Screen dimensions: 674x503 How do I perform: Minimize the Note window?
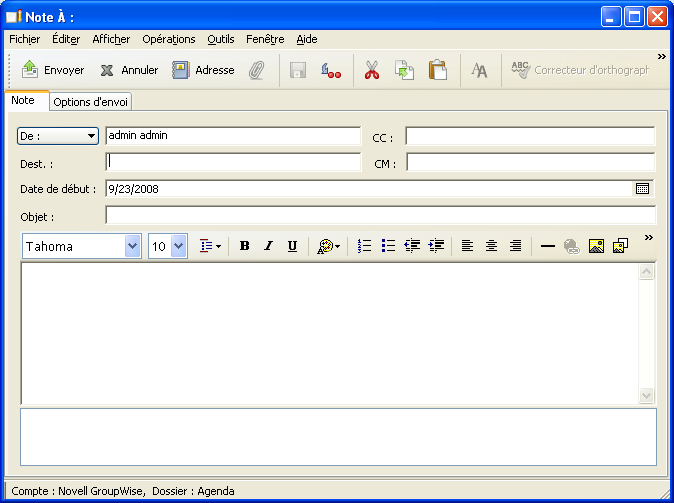(x=611, y=17)
